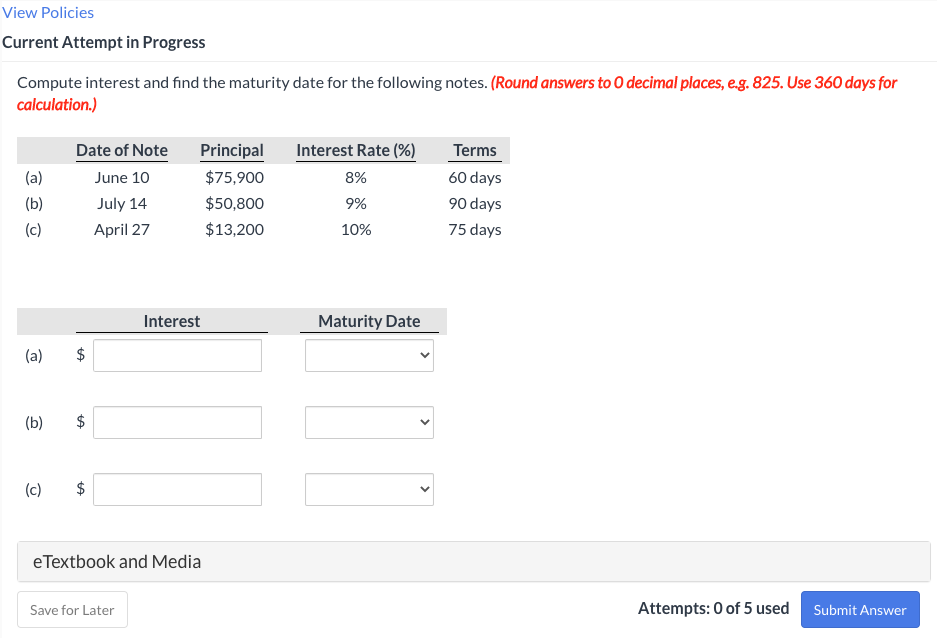Click the Attempts: 0 of 5 used text
The image size is (937, 638).
pyautogui.click(x=713, y=608)
